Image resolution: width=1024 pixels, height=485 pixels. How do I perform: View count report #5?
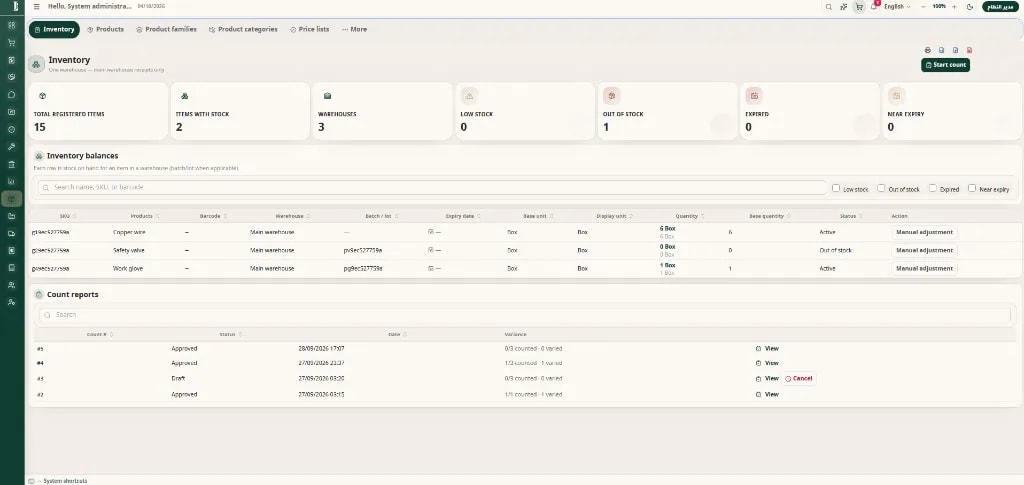[767, 349]
